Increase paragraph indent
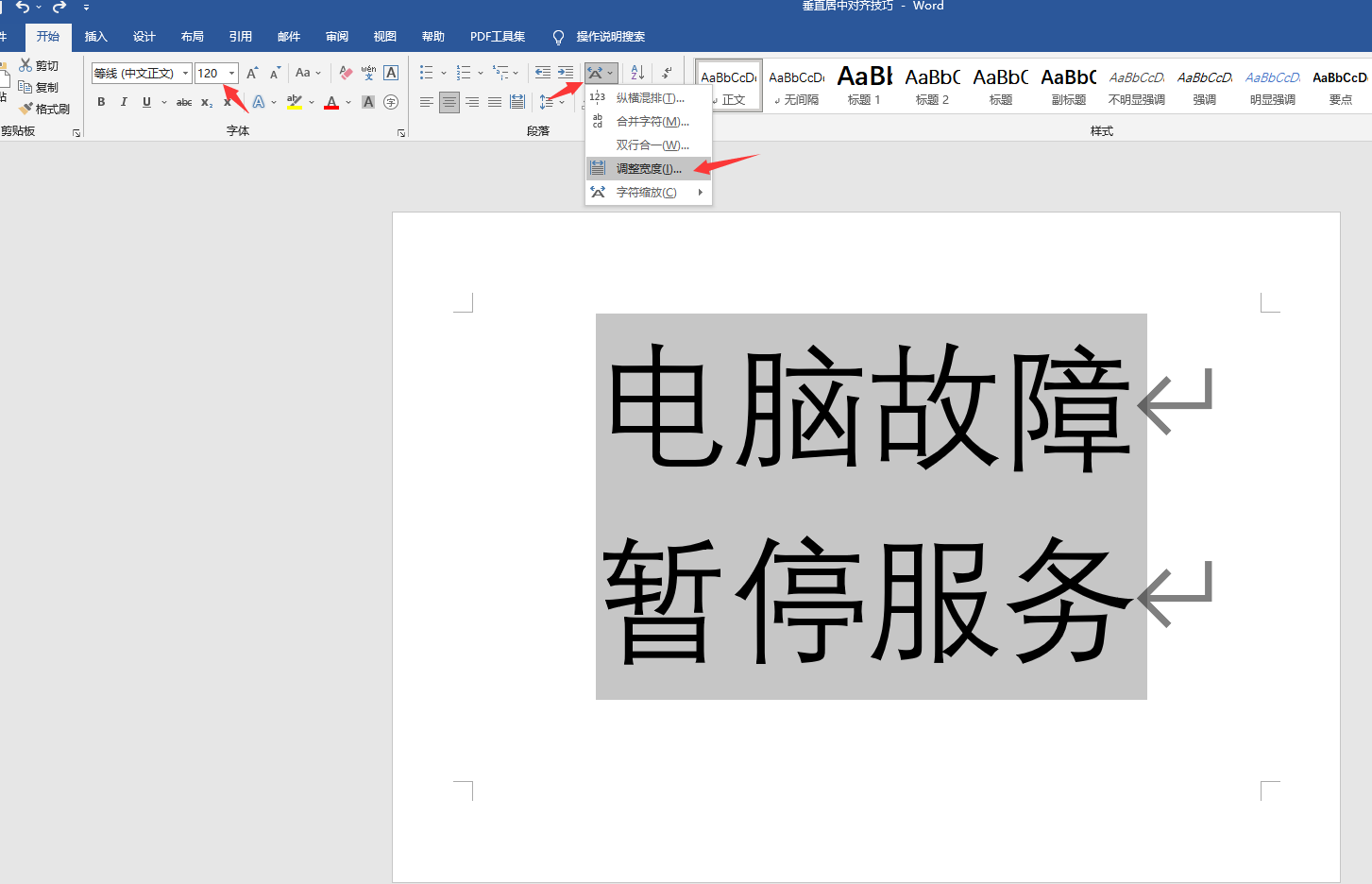The height and width of the screenshot is (884, 1372). 566,73
